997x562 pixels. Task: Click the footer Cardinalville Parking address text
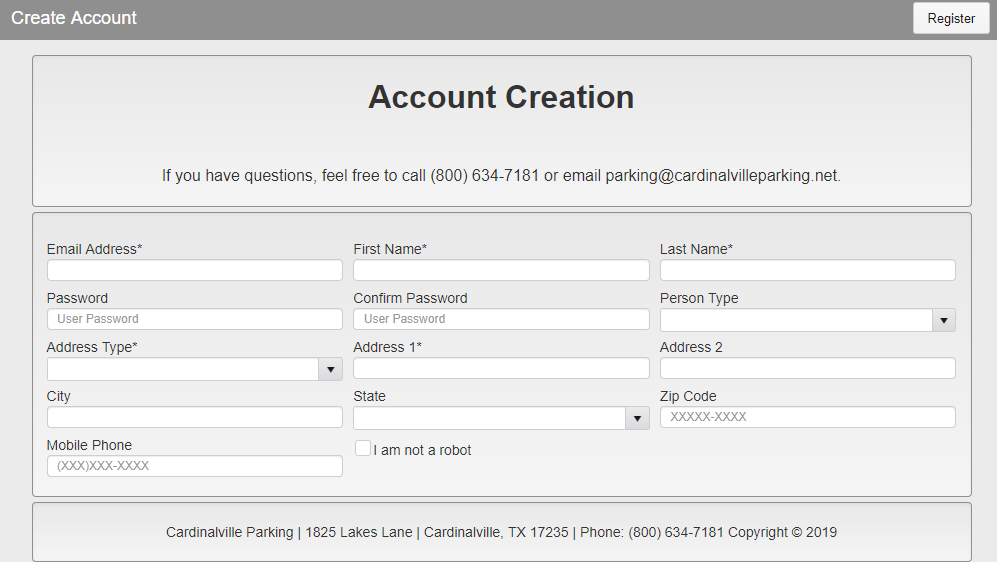click(501, 532)
